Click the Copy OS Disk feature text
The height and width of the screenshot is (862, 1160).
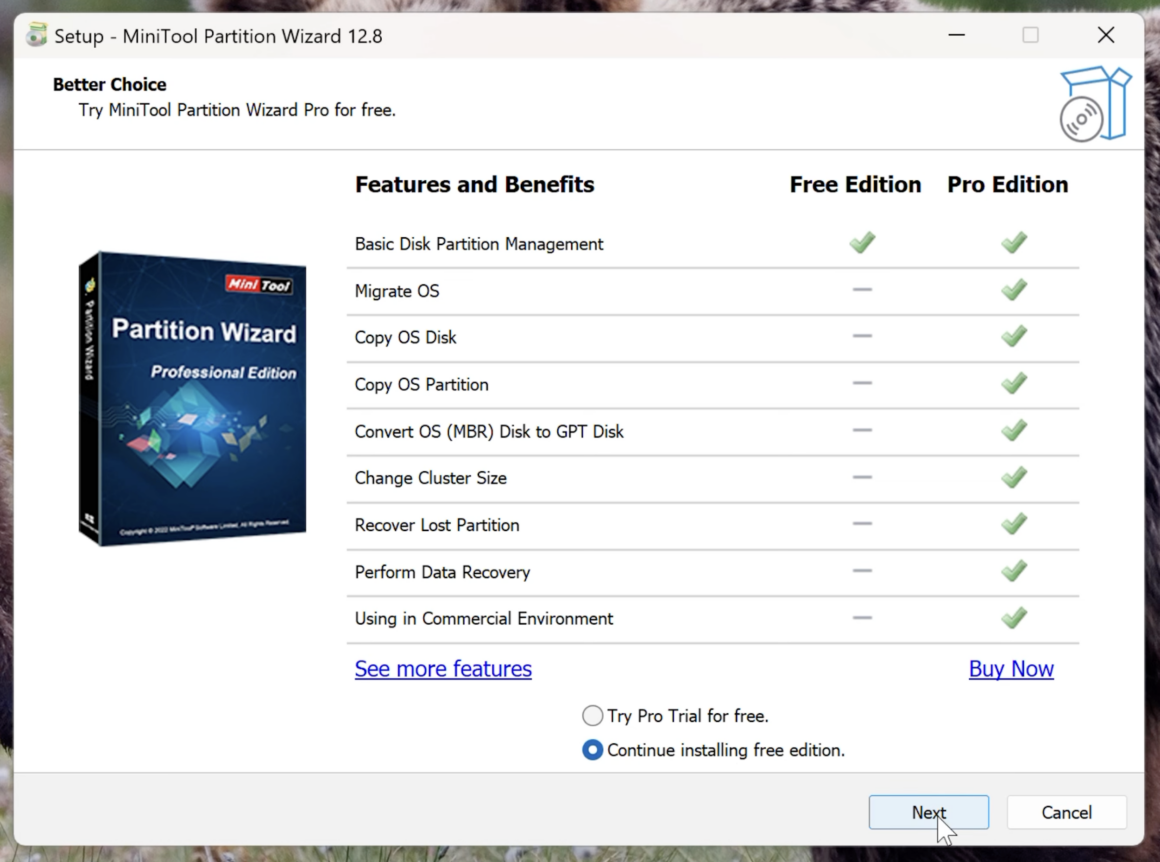pos(405,337)
